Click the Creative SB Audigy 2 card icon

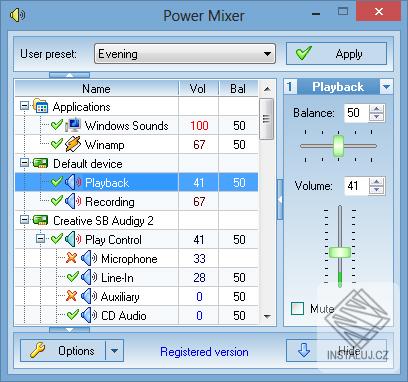coord(40,220)
